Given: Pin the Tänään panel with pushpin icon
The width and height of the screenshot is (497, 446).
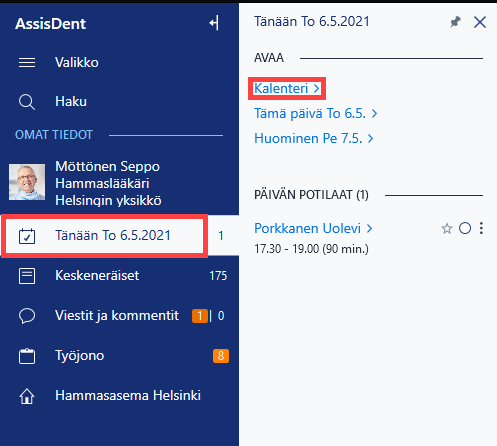Looking at the screenshot, I should click(x=455, y=22).
